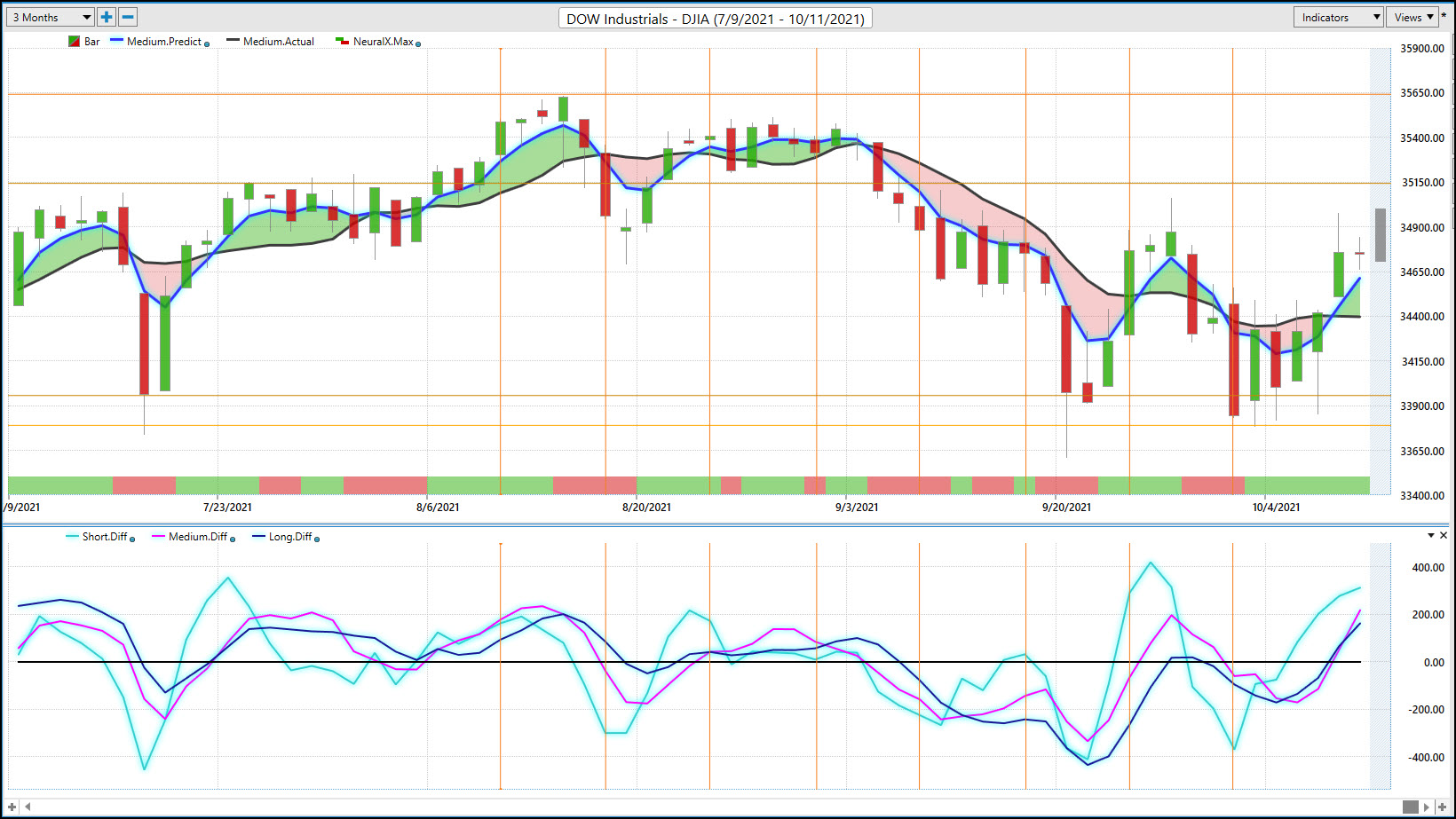This screenshot has width=1456, height=819.
Task: Click the info dot next to Long.Diff
Action: [x=317, y=539]
